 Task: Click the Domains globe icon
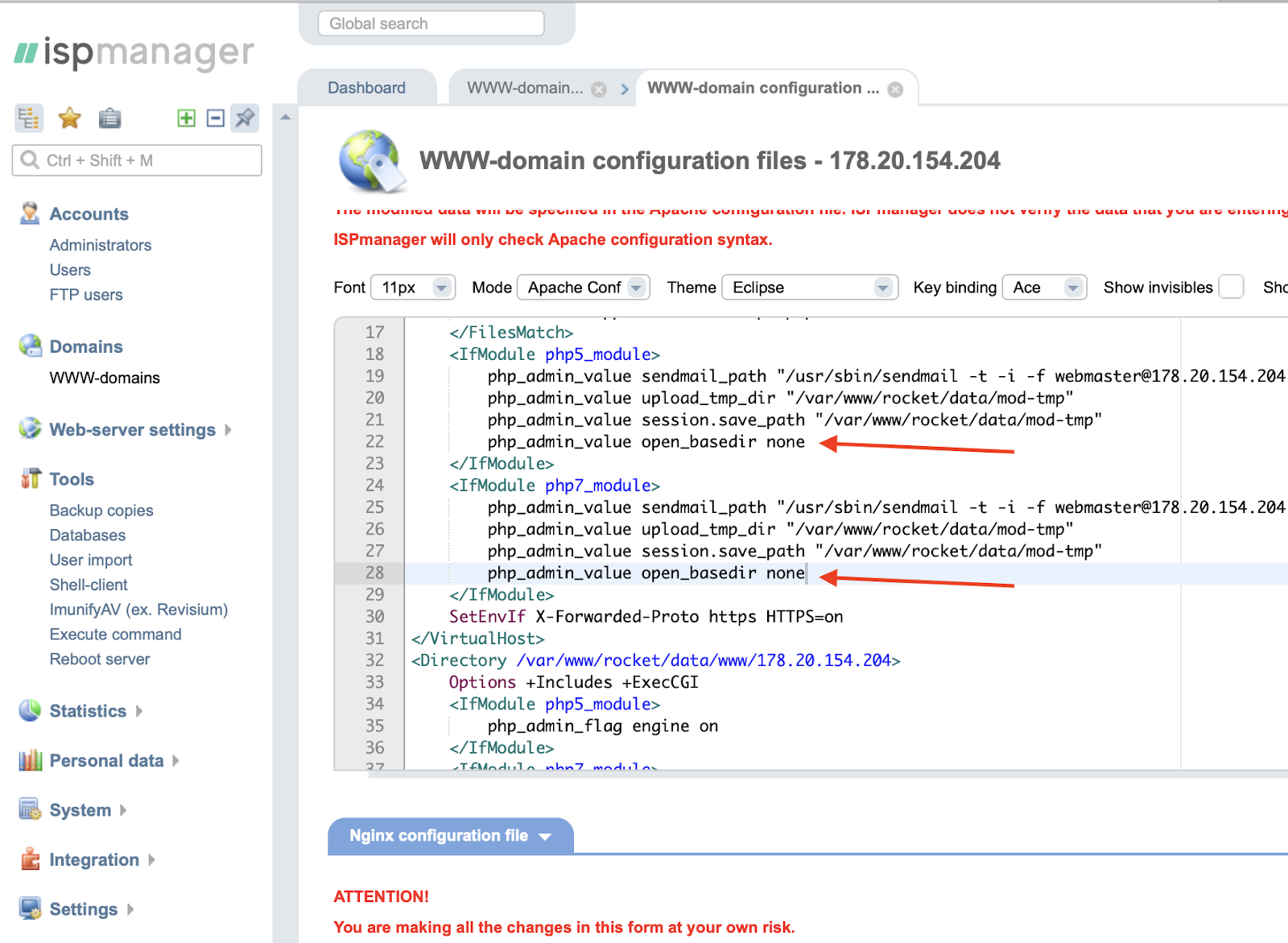[x=31, y=346]
